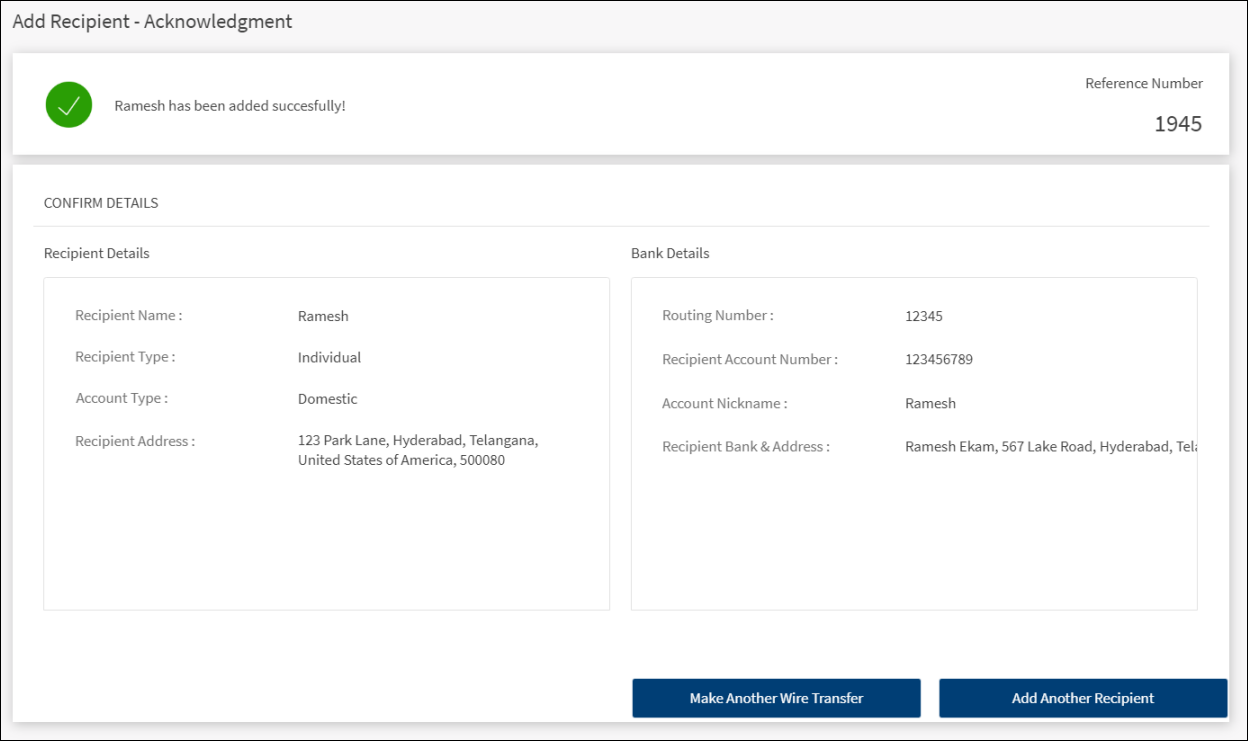
Task: Click the CONFIRM DETAILS section heading
Action: 101,203
